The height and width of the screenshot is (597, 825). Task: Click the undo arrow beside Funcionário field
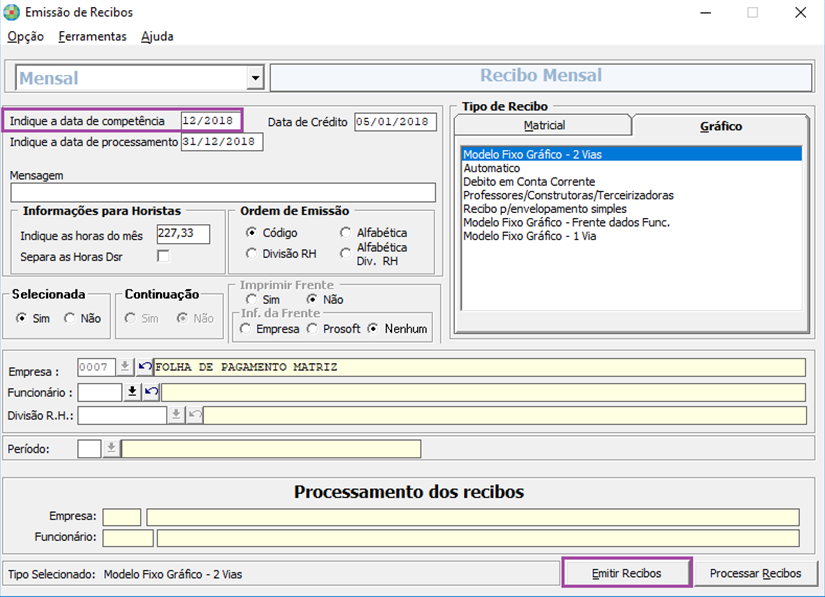(x=151, y=392)
